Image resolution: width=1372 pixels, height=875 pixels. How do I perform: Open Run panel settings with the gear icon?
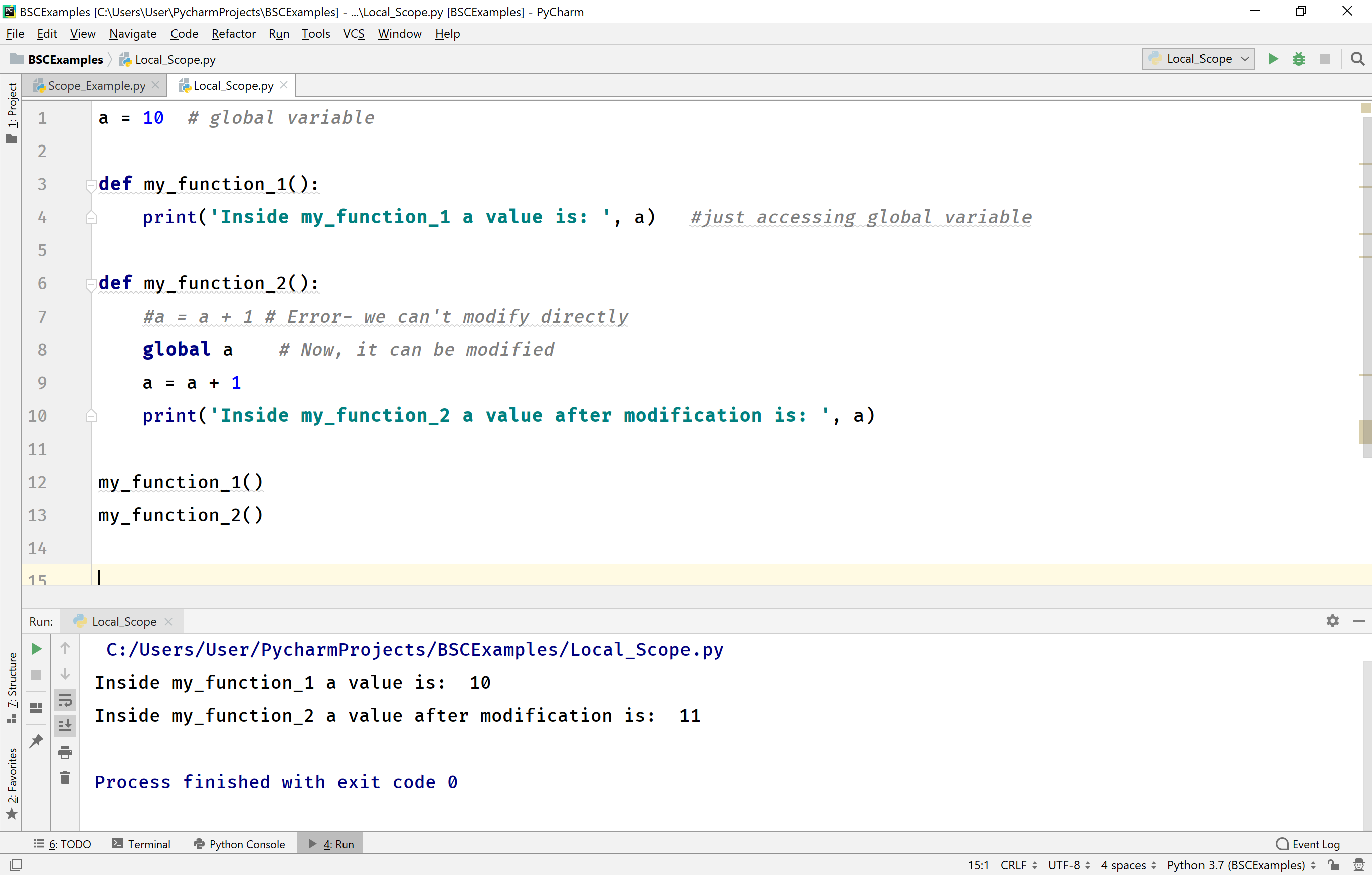pos(1332,621)
